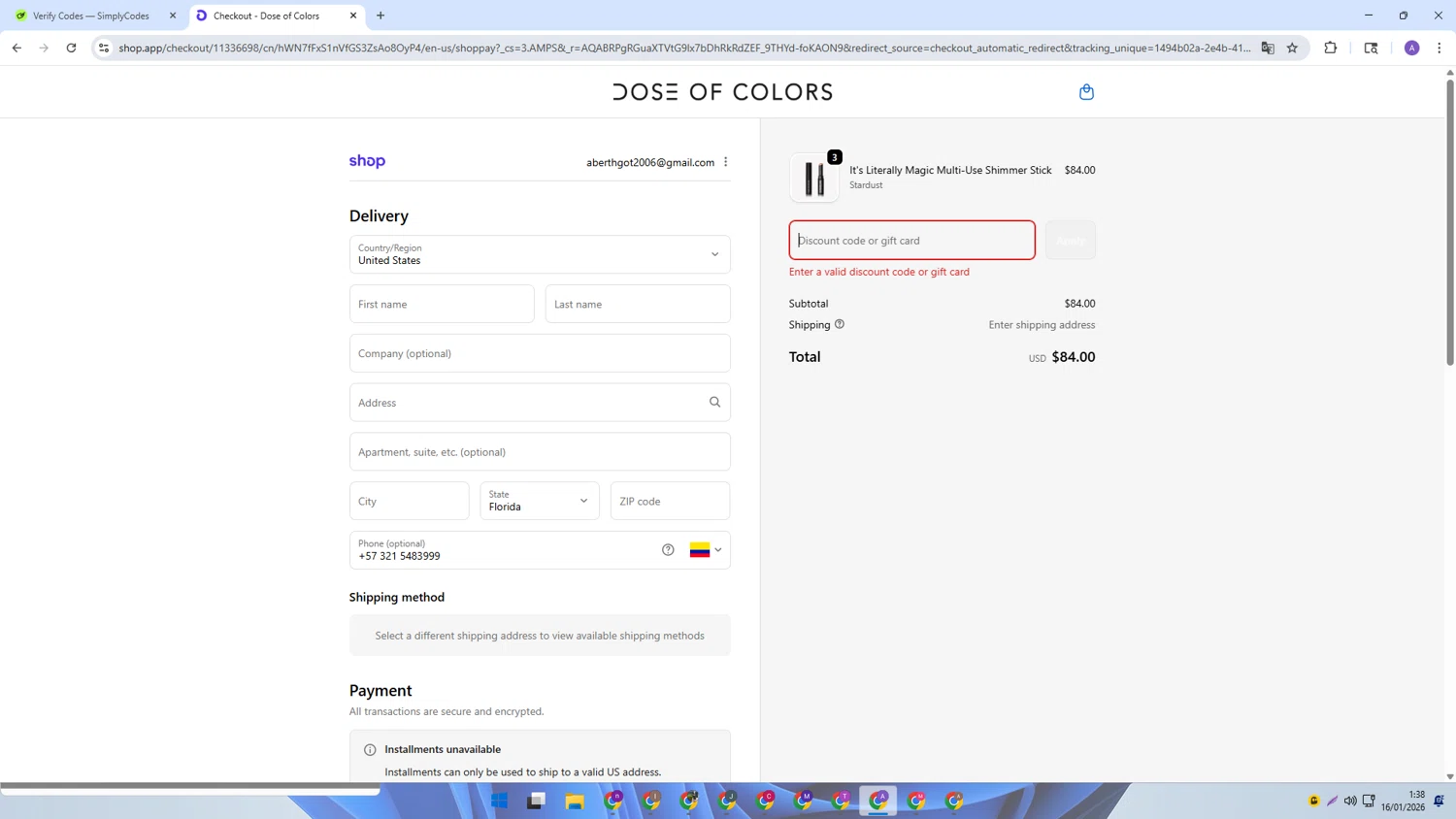View site information icon in address bar
The height and width of the screenshot is (819, 1456).
(x=104, y=48)
